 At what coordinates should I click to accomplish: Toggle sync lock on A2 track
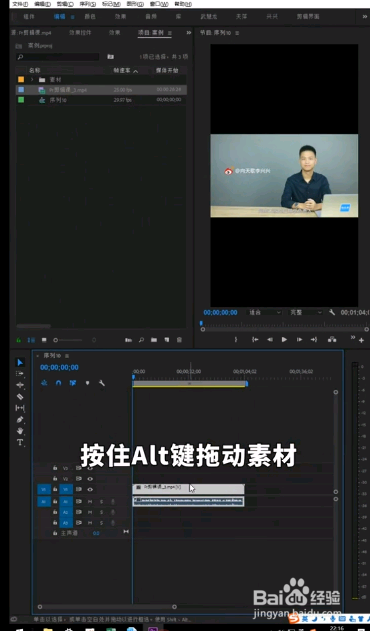point(79,512)
